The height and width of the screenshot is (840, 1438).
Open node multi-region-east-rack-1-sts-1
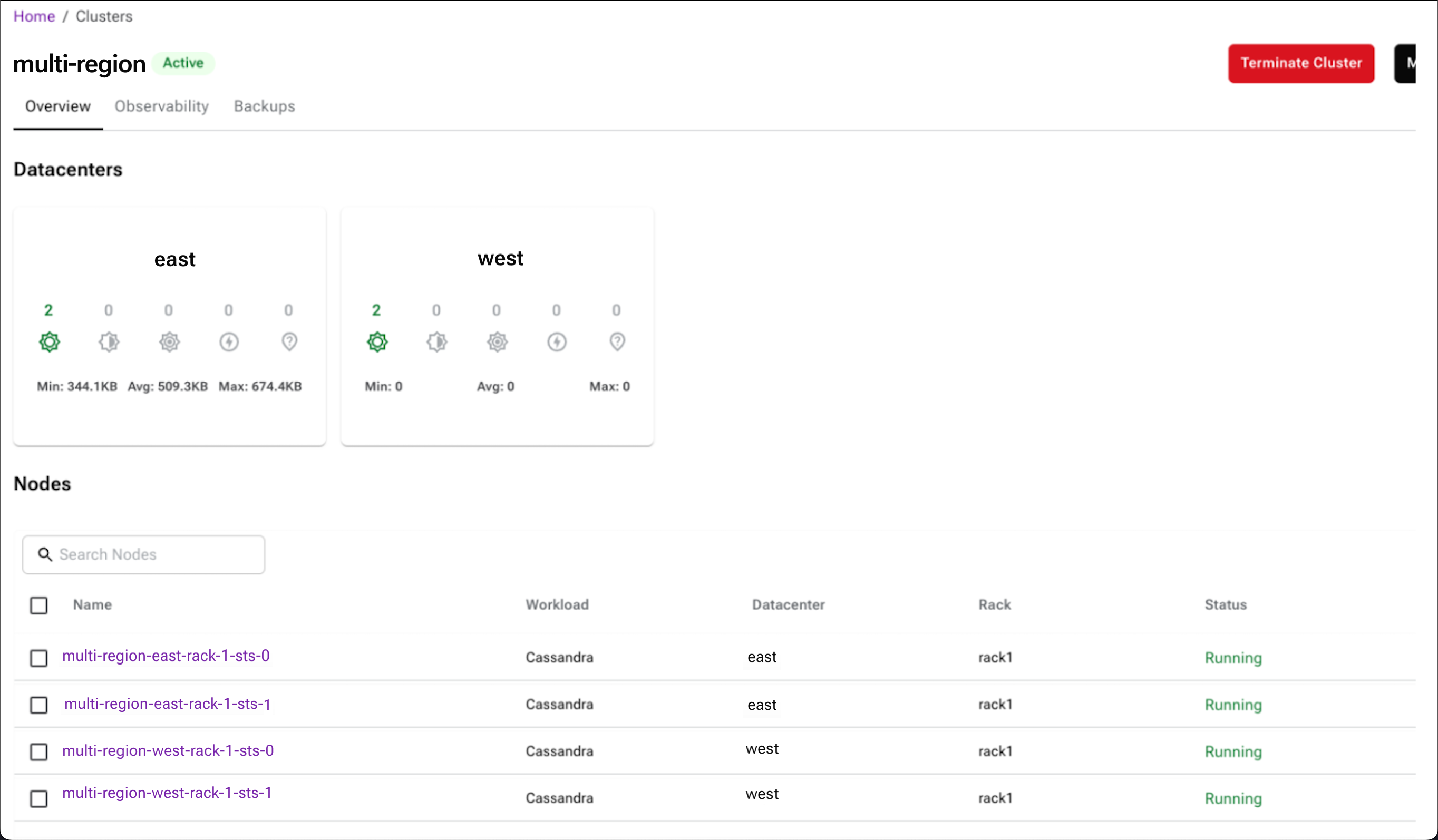167,704
